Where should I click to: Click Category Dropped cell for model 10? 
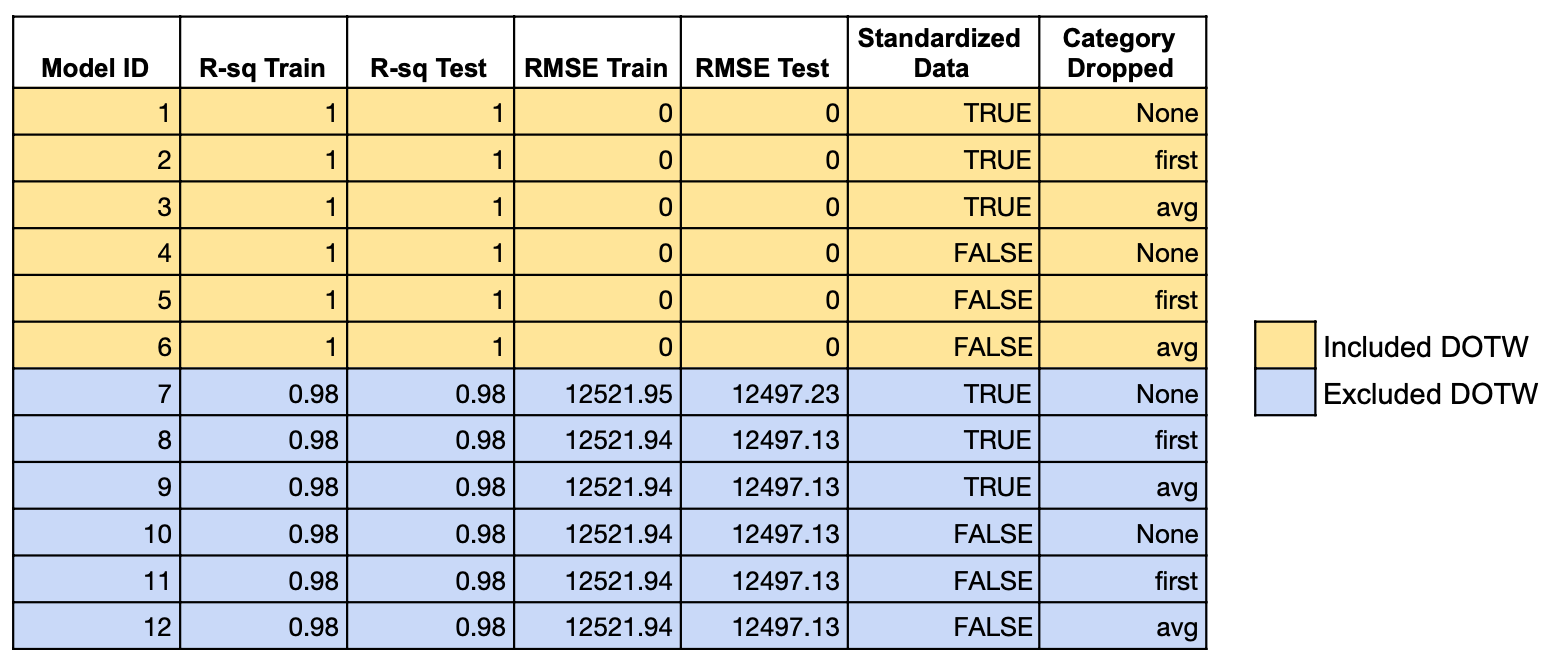click(x=1167, y=534)
